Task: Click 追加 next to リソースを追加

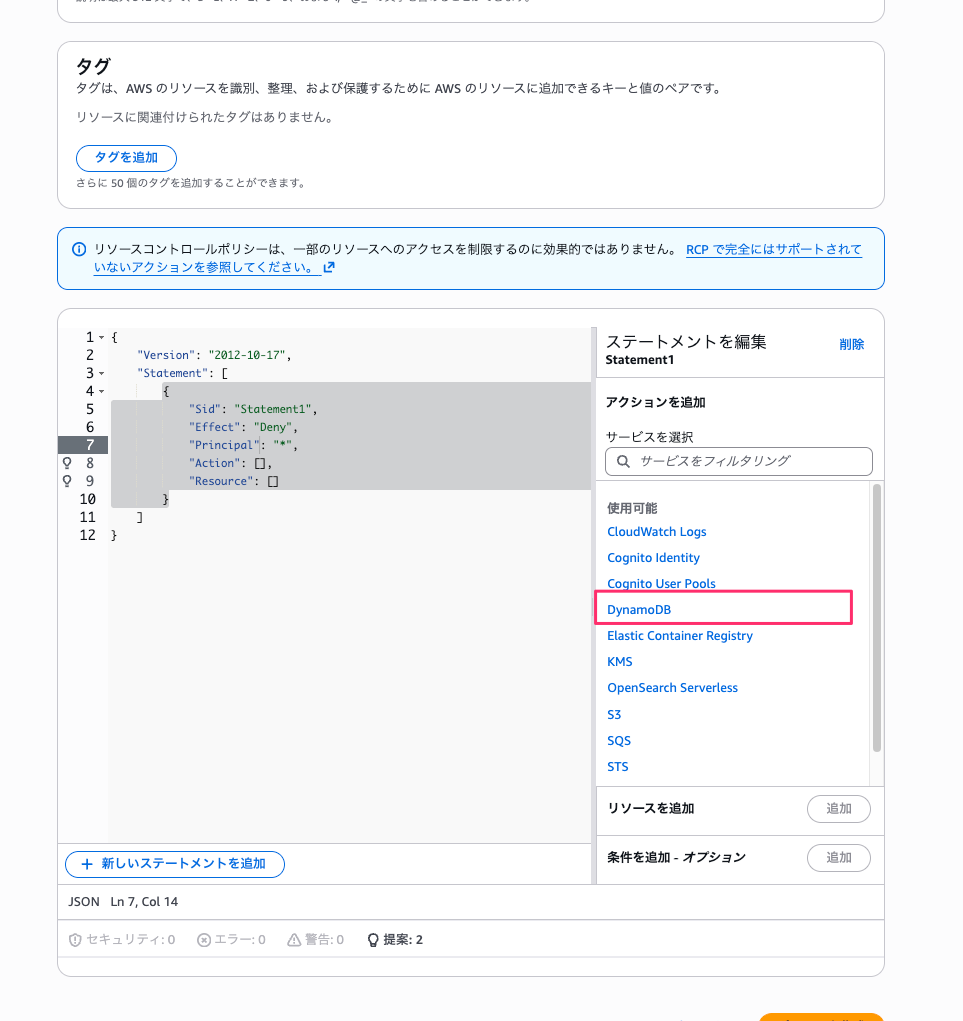Action: pos(838,809)
